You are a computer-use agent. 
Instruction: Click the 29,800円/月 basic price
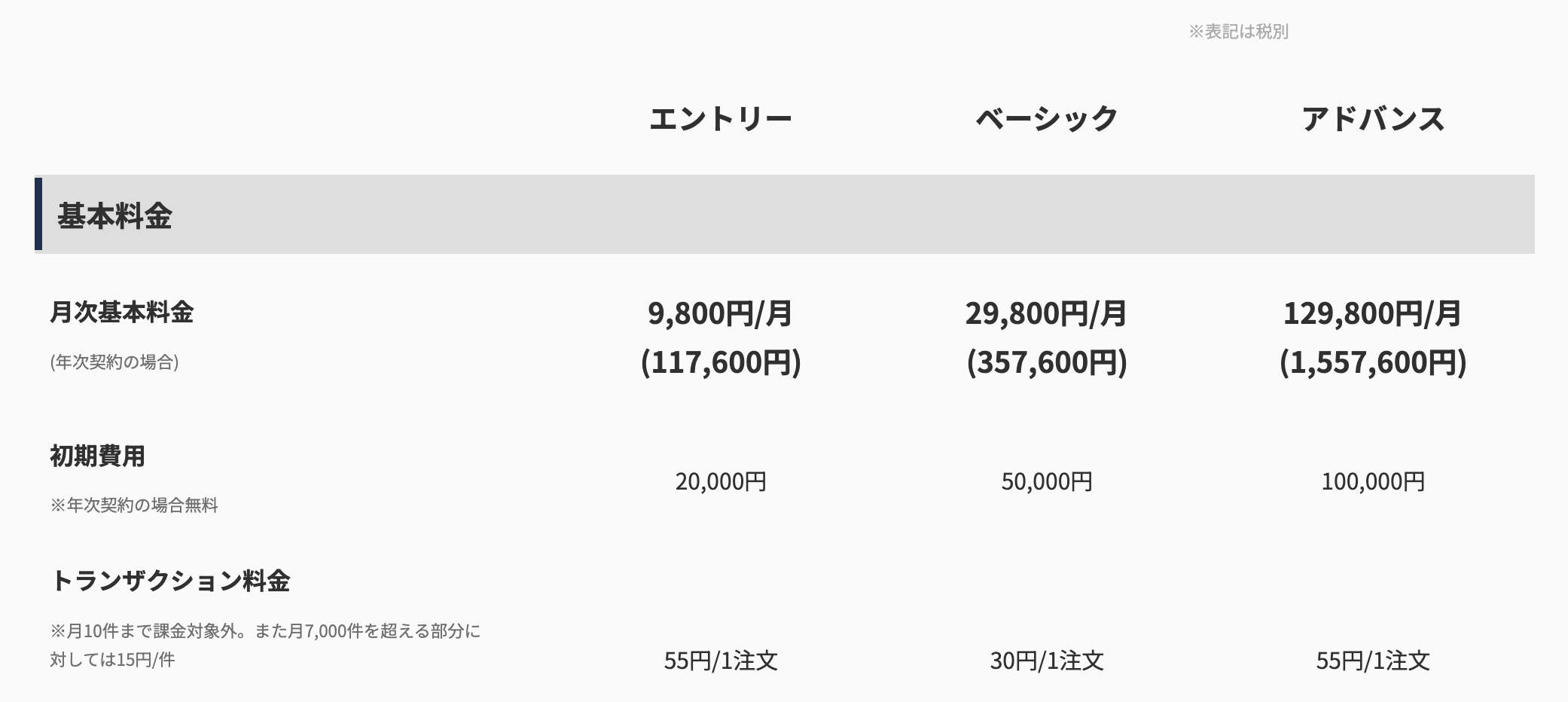[x=1047, y=313]
